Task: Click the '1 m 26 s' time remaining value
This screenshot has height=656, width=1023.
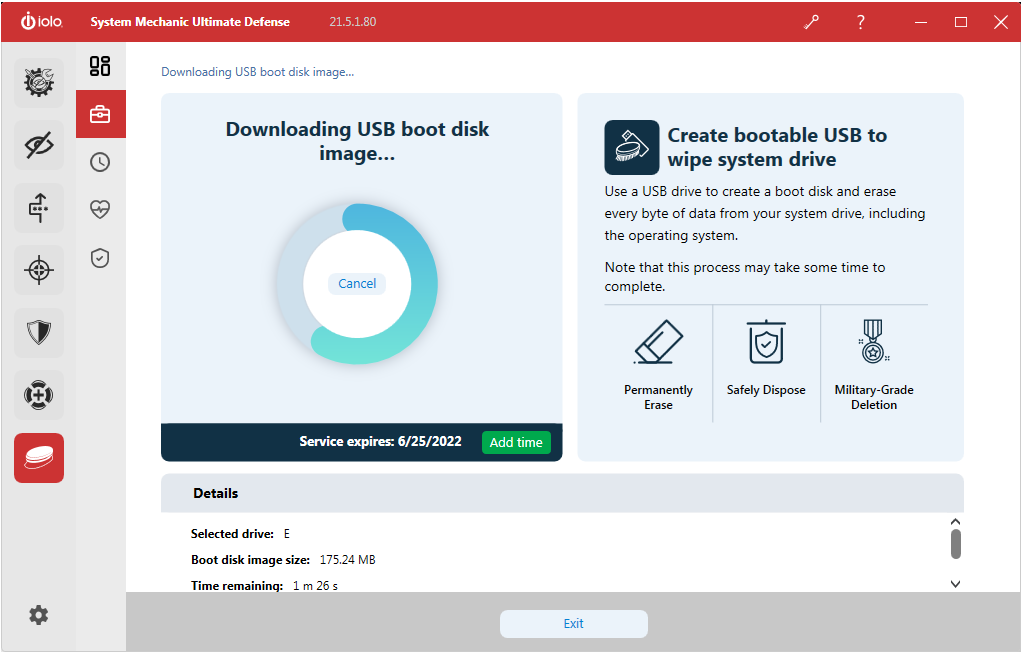Action: point(315,586)
